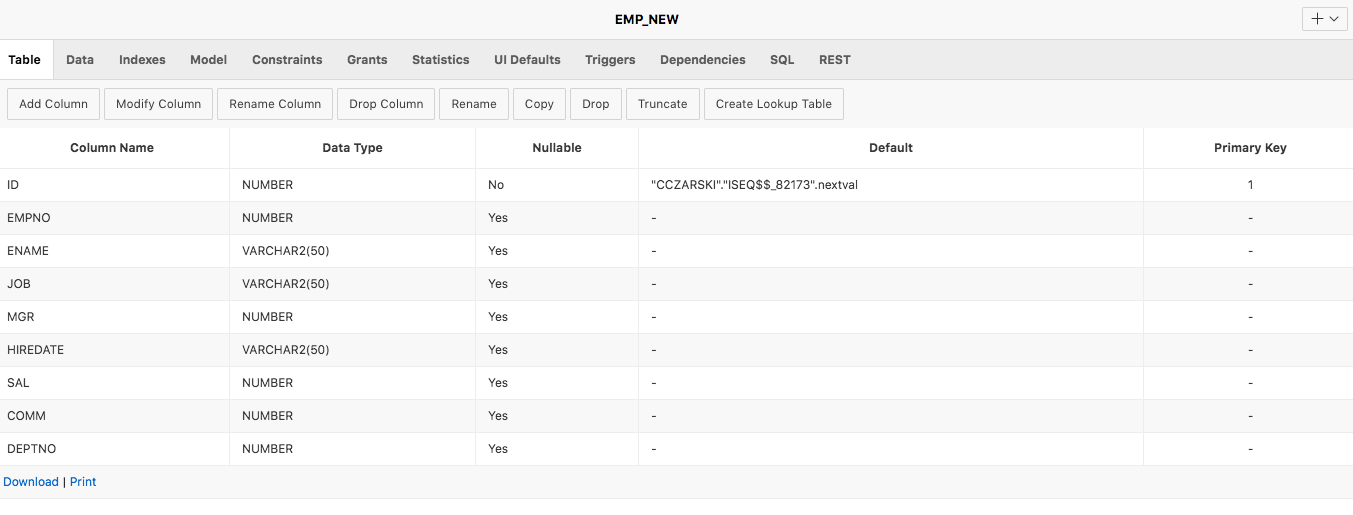The width and height of the screenshot is (1353, 515).
Task: Click Rename Column button
Action: tap(275, 104)
